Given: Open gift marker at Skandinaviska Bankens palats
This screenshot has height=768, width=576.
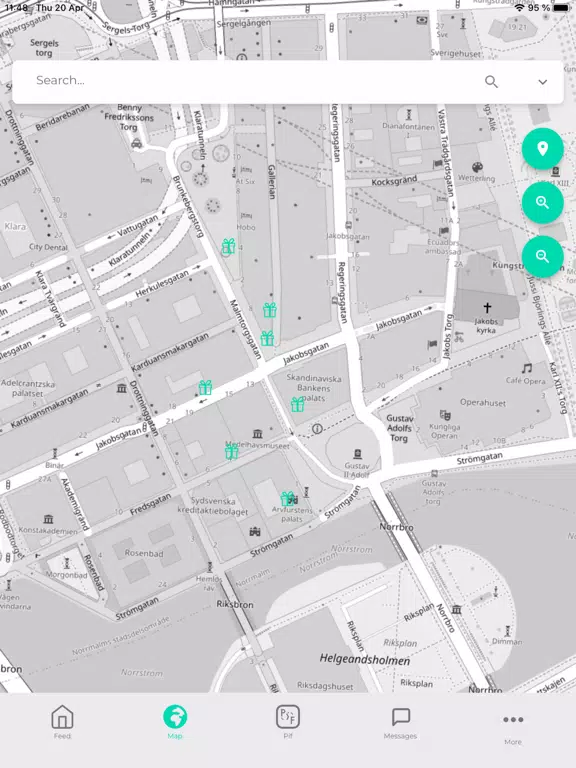Looking at the screenshot, I should 297,404.
